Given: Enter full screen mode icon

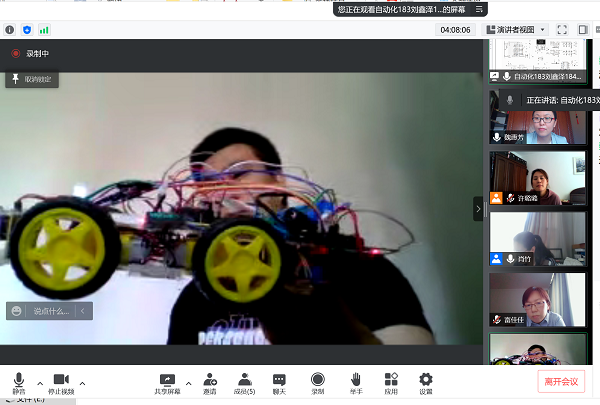Looking at the screenshot, I should (x=562, y=30).
